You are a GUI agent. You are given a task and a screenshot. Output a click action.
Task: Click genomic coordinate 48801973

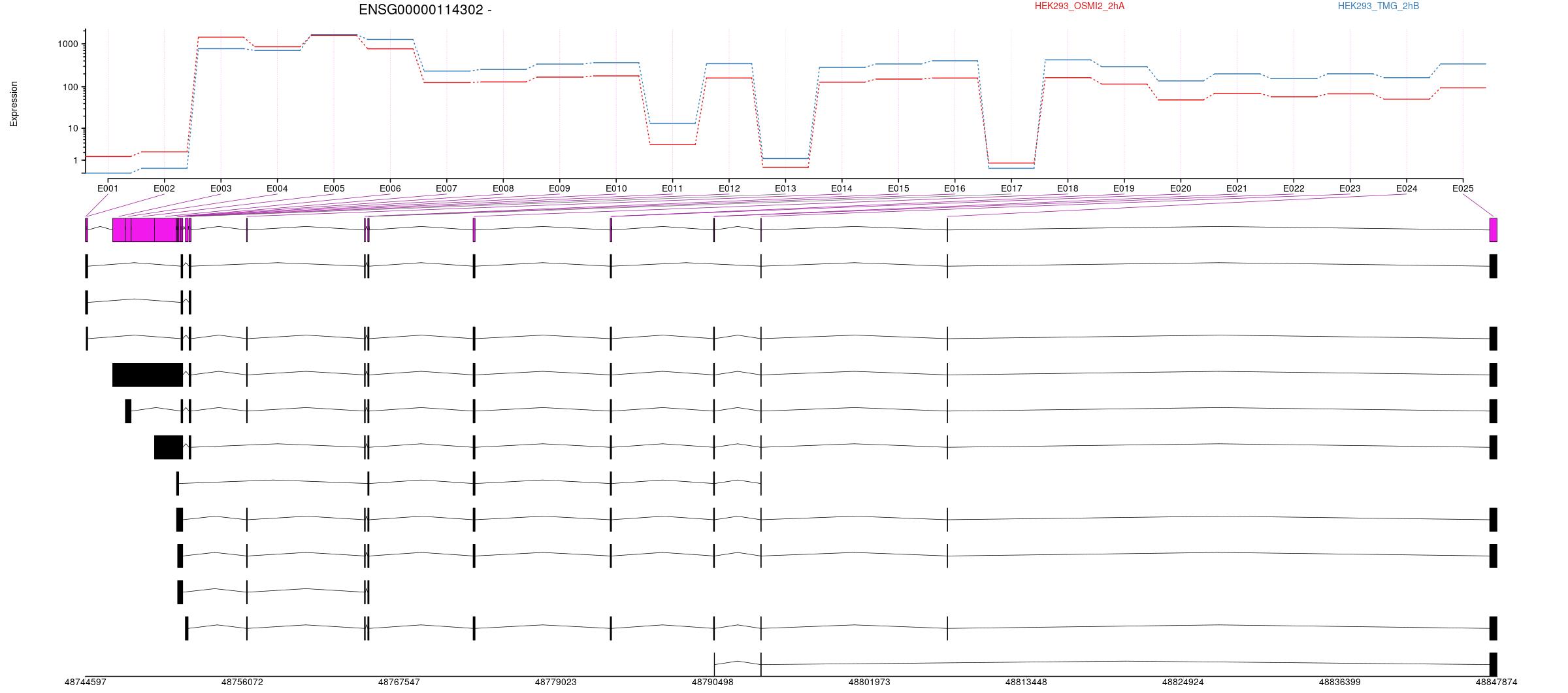(870, 682)
